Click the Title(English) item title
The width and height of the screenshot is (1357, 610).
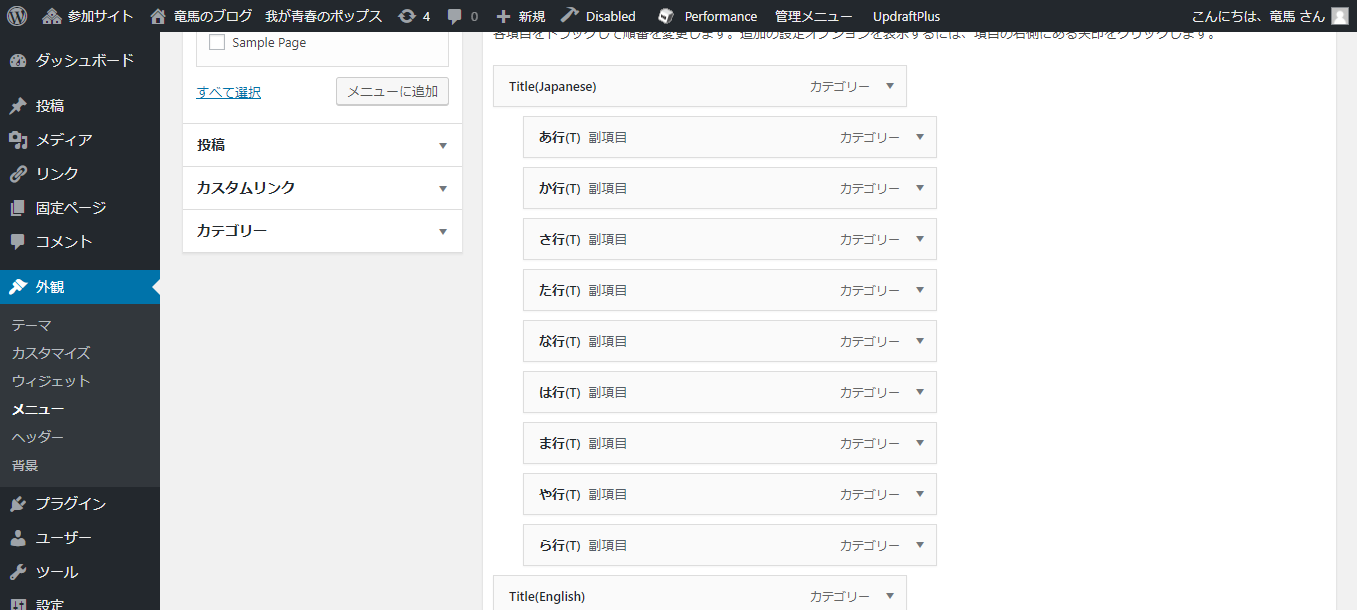point(547,596)
